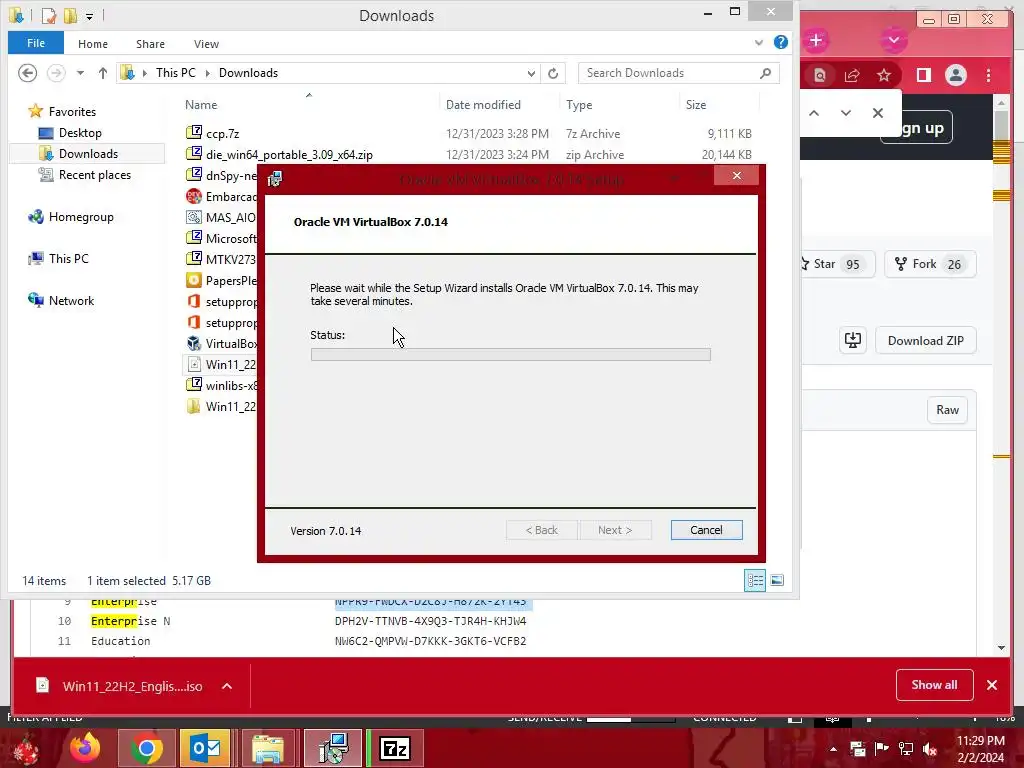Open the Raw file view
1024x768 pixels.
point(947,409)
